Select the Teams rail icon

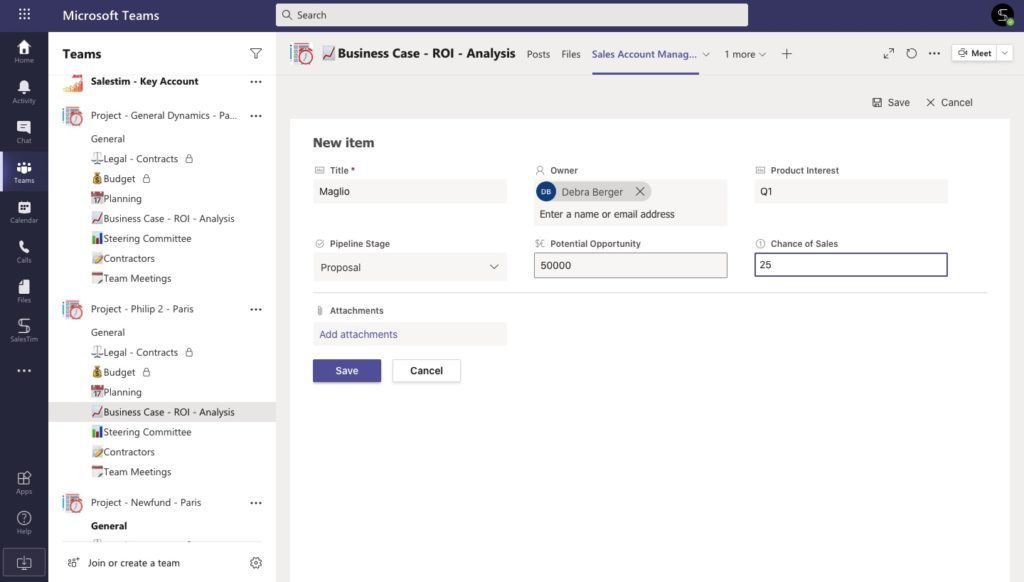click(24, 172)
